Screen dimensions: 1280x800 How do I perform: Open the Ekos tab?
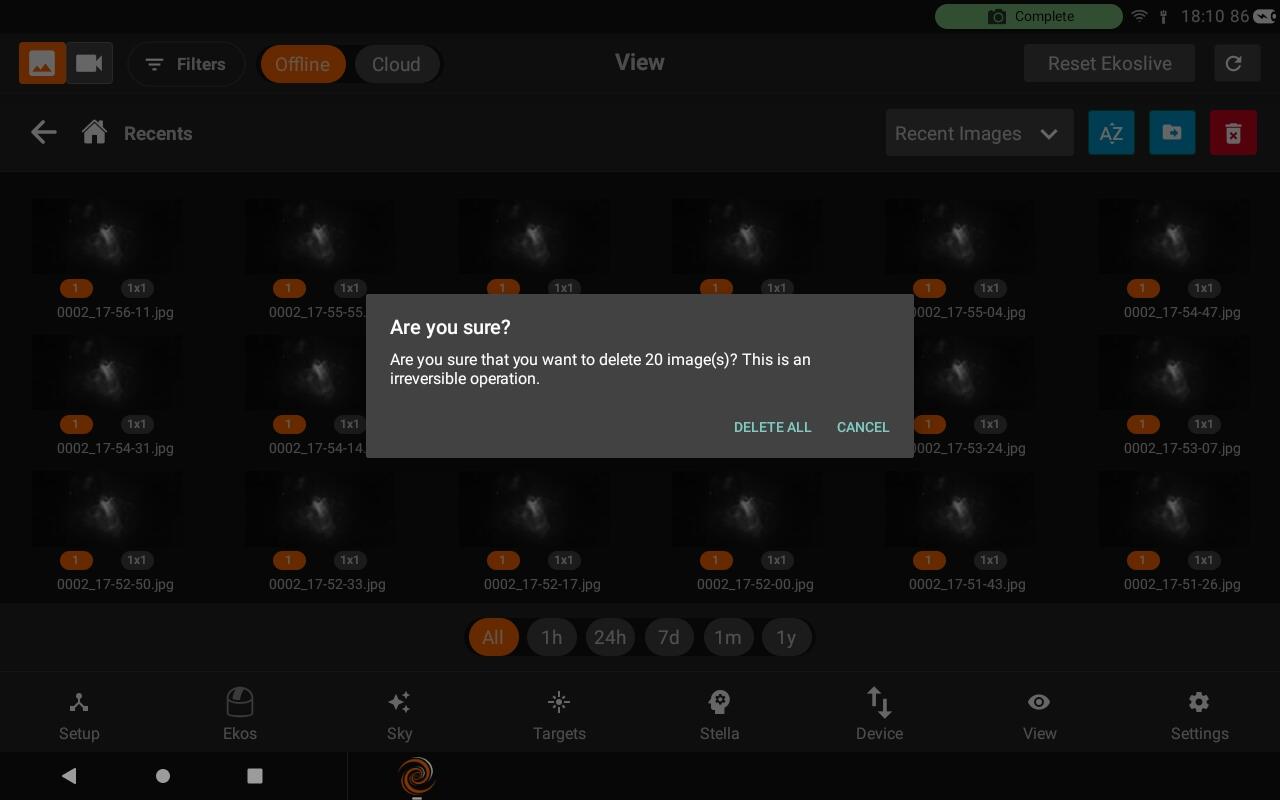pyautogui.click(x=240, y=716)
